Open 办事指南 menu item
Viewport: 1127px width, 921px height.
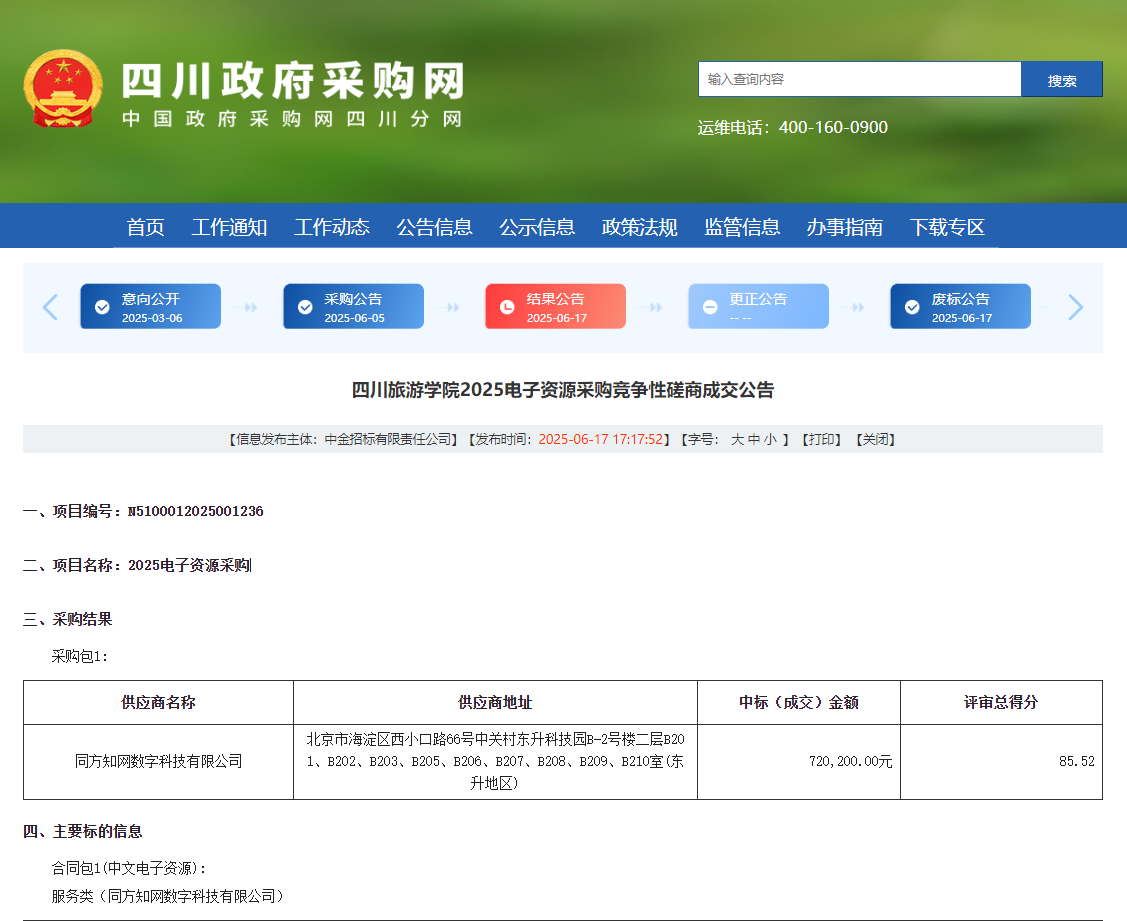coord(845,227)
